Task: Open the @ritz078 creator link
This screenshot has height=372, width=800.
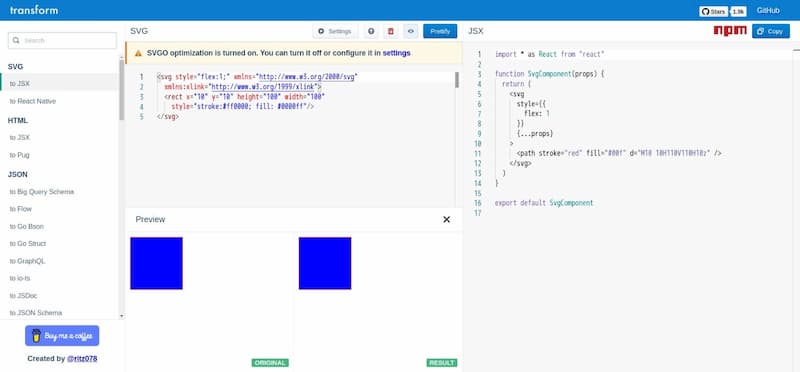Action: coord(82,359)
